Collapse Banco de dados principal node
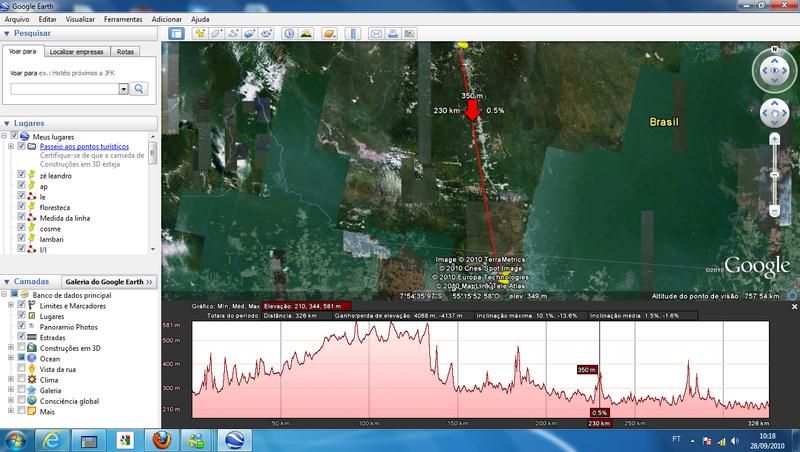The height and width of the screenshot is (452, 800). click(4, 294)
